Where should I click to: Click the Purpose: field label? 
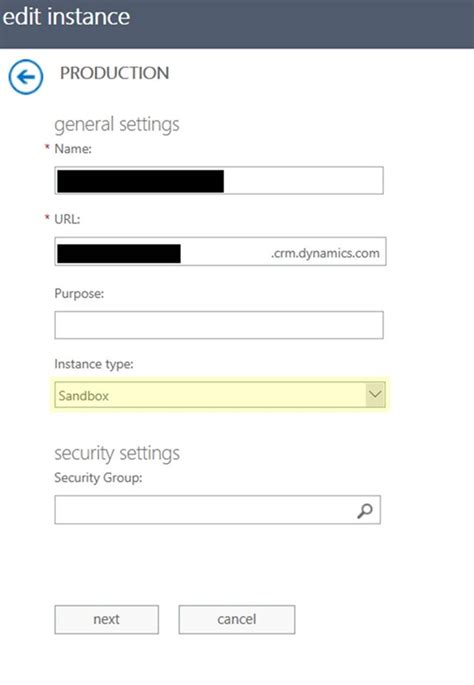click(79, 294)
